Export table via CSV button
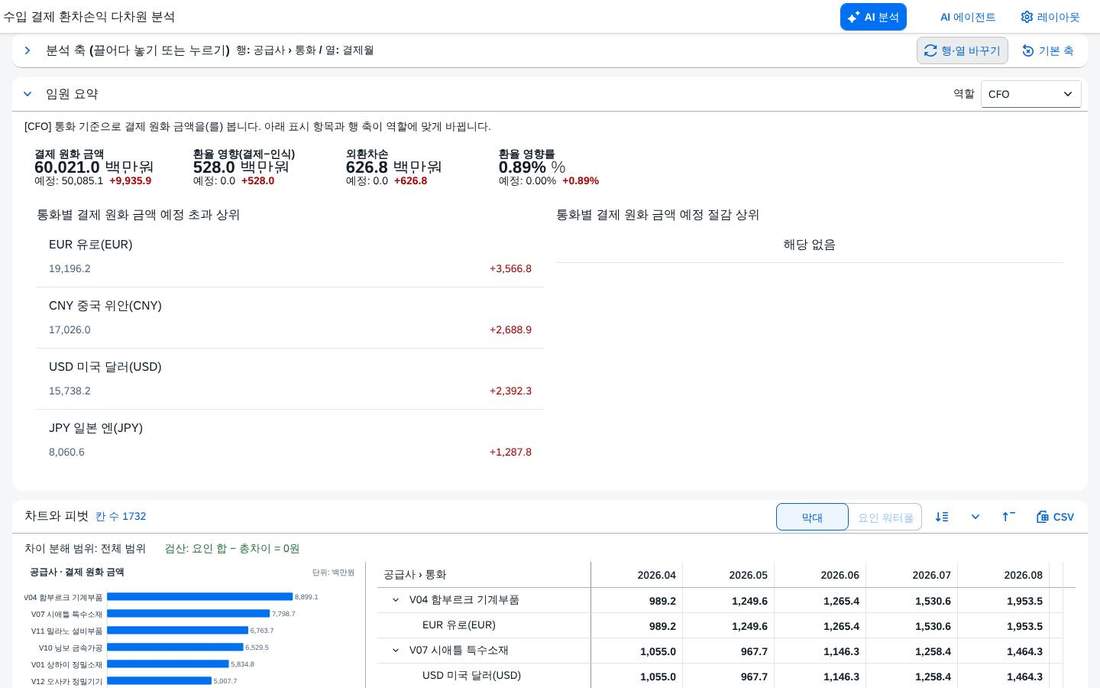1100x688 pixels. tap(1055, 517)
